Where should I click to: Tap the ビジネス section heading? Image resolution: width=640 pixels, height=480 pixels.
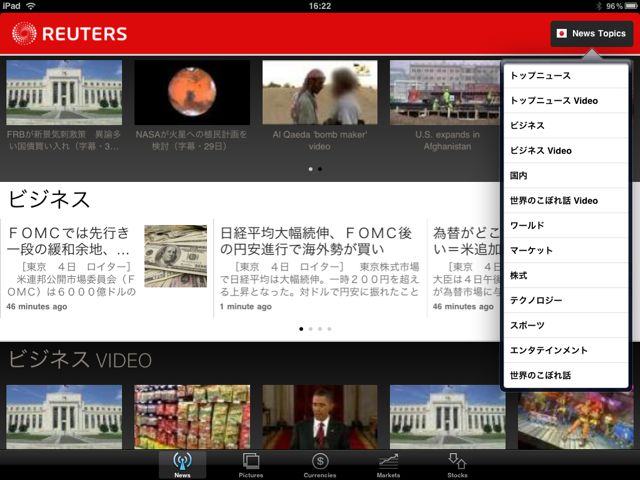click(49, 200)
